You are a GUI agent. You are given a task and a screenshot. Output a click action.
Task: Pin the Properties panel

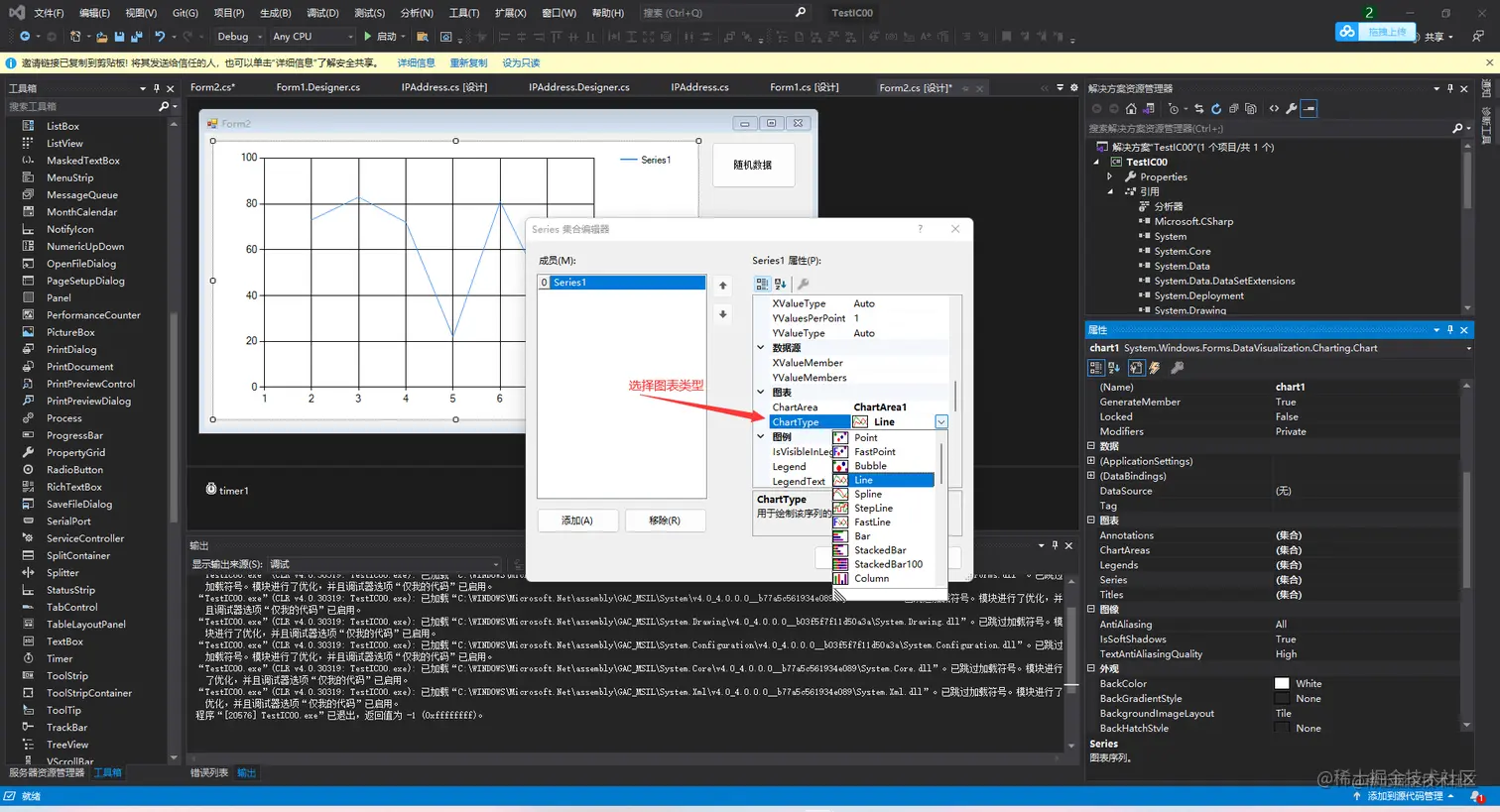pyautogui.click(x=1449, y=330)
